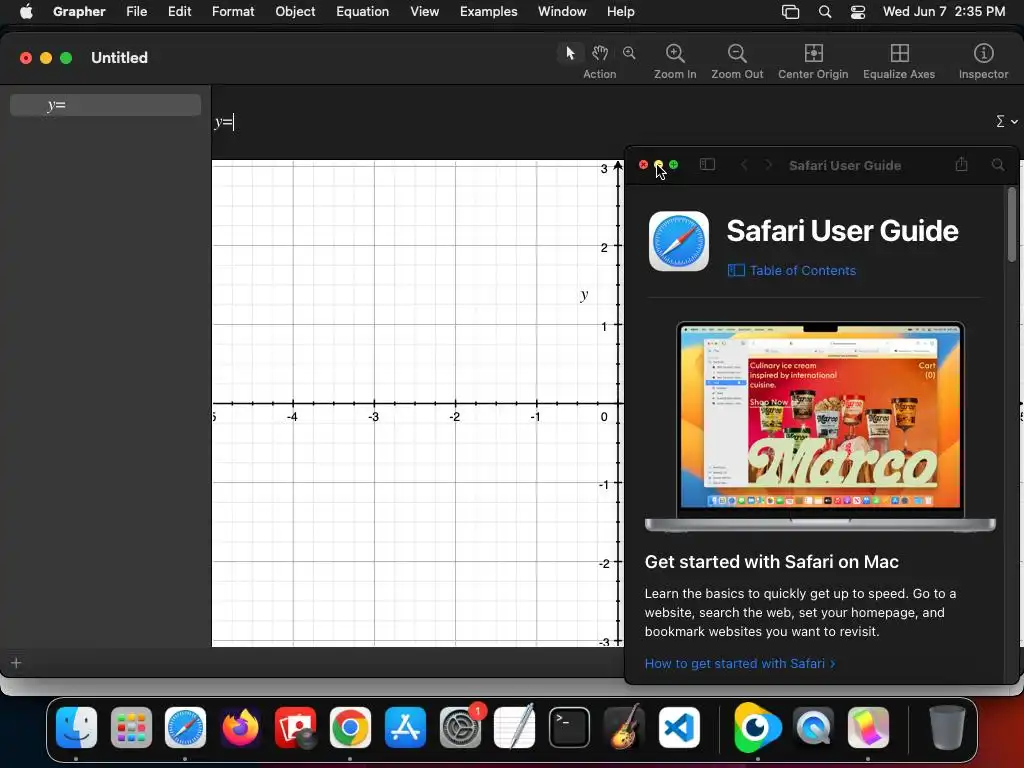Open QuickTime-style Q app in Dock
Image resolution: width=1024 pixels, height=768 pixels.
tap(813, 728)
